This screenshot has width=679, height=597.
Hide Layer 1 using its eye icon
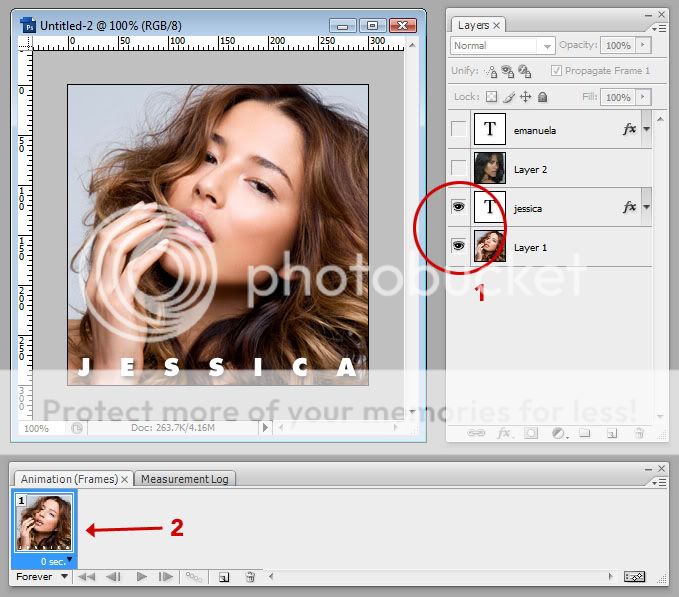pos(459,246)
